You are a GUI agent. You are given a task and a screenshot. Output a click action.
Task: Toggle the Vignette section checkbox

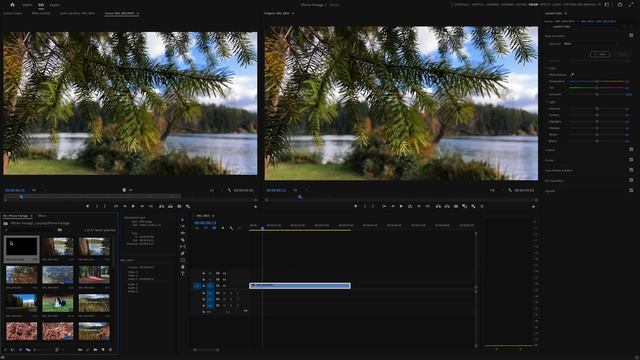click(631, 191)
